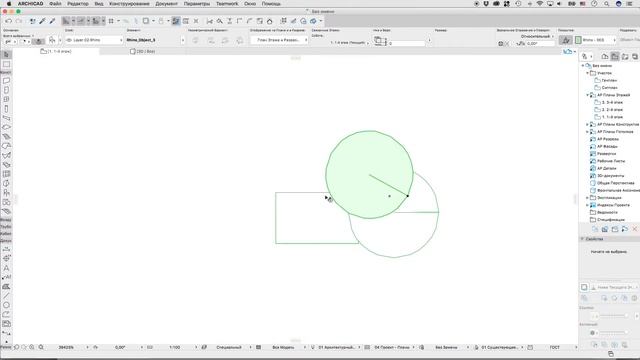Viewport: 640px width, 360px height.
Task: Toggle layer visibility eye in Layer 02 Rhino
Action: click(69, 40)
